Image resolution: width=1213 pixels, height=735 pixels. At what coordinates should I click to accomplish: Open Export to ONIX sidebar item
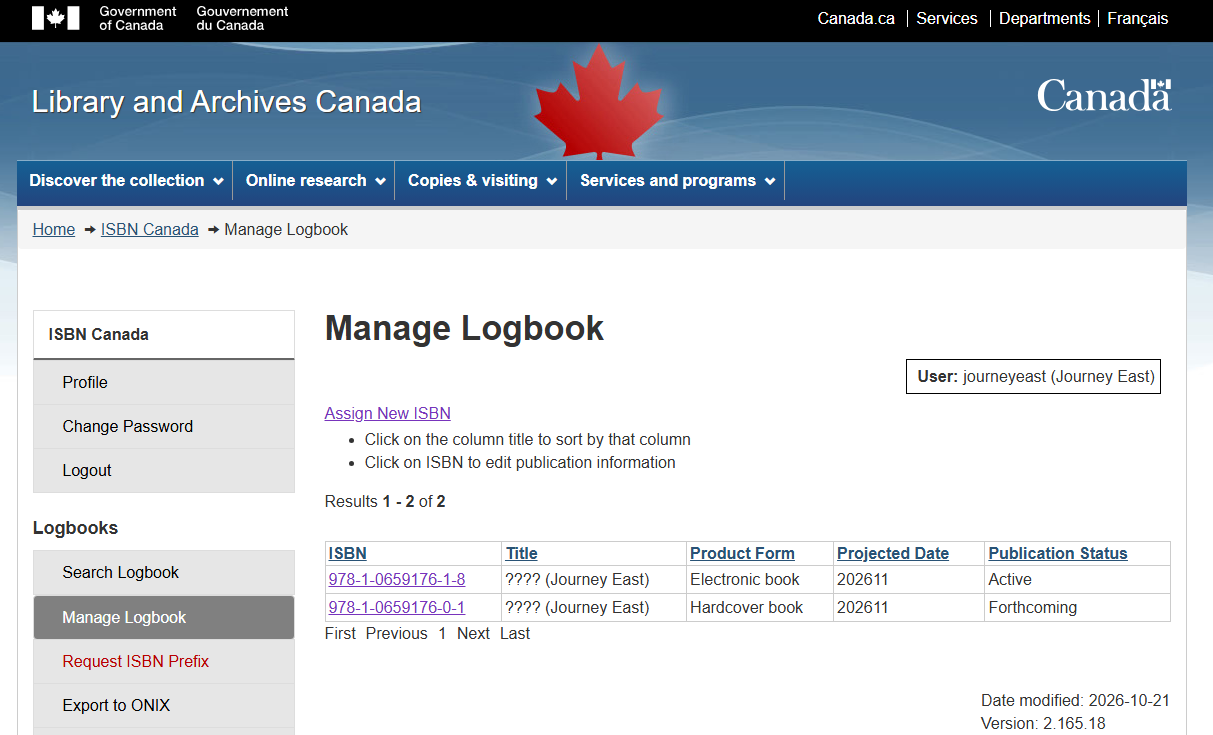tap(164, 705)
